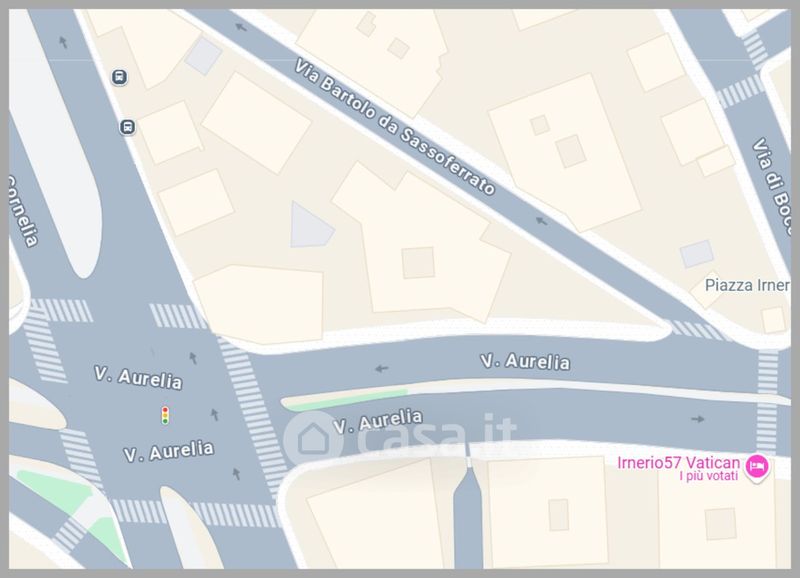The image size is (800, 578).
Task: Open the pink hotel pin marker
Action: tap(757, 467)
